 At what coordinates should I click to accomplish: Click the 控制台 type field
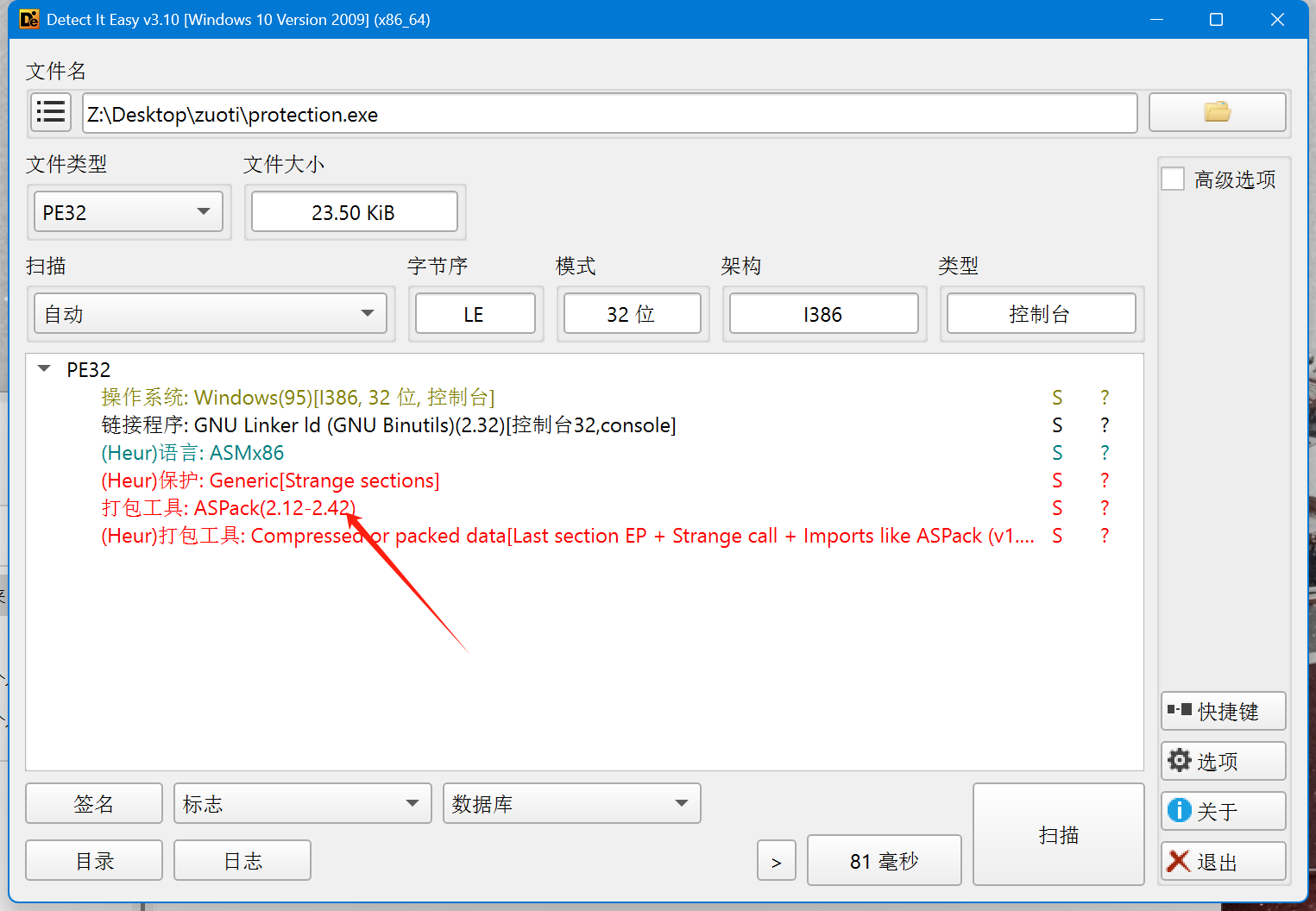[x=1042, y=314]
